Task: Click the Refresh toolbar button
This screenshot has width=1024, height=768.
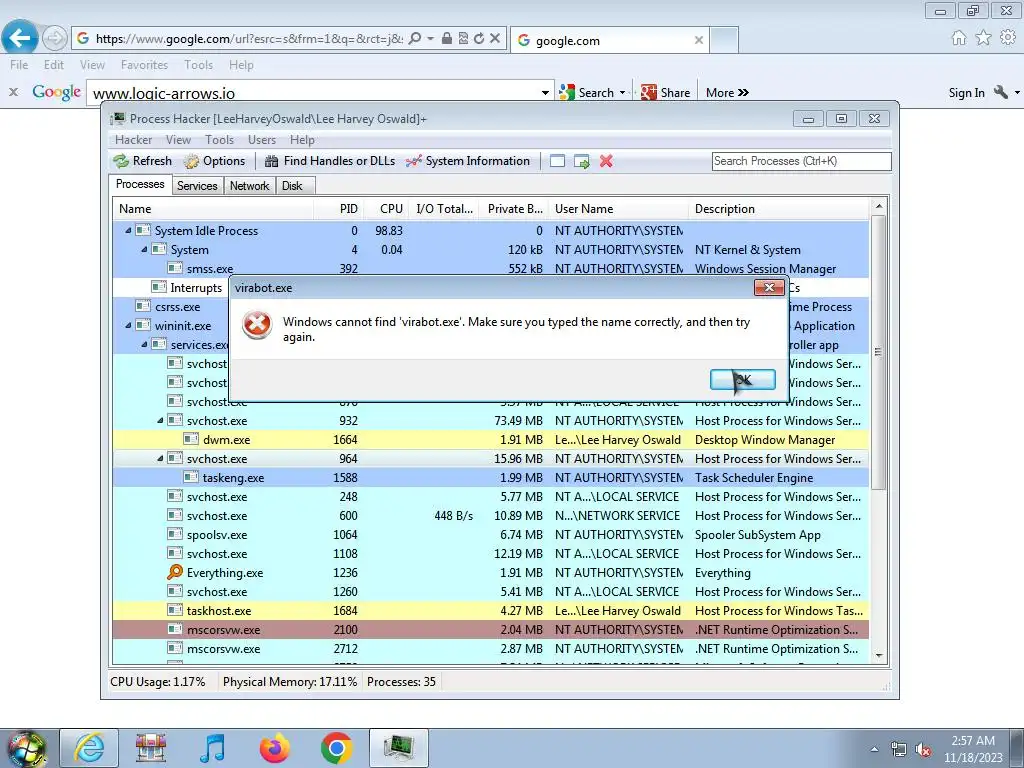Action: tap(142, 161)
